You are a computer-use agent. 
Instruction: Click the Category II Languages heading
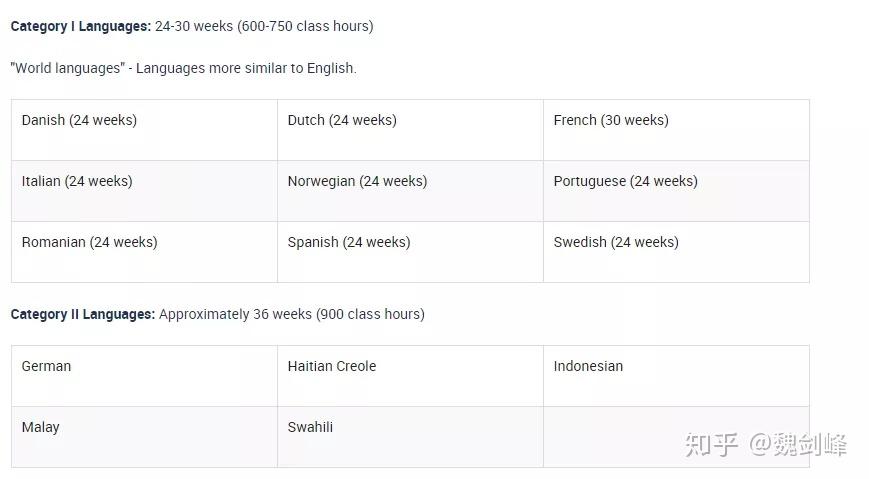[83, 314]
